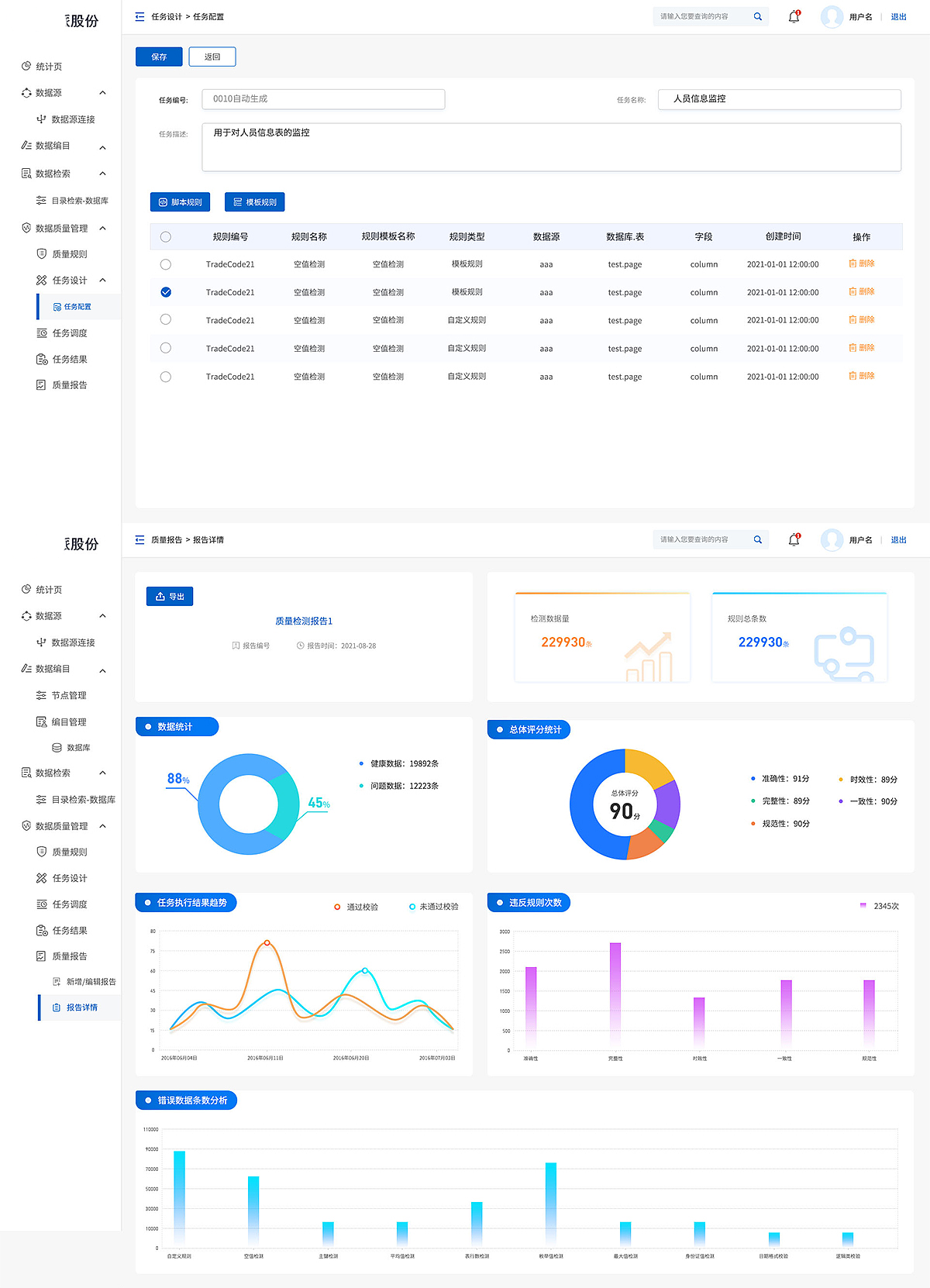Click the search box on the 任务配置 page

711,16
